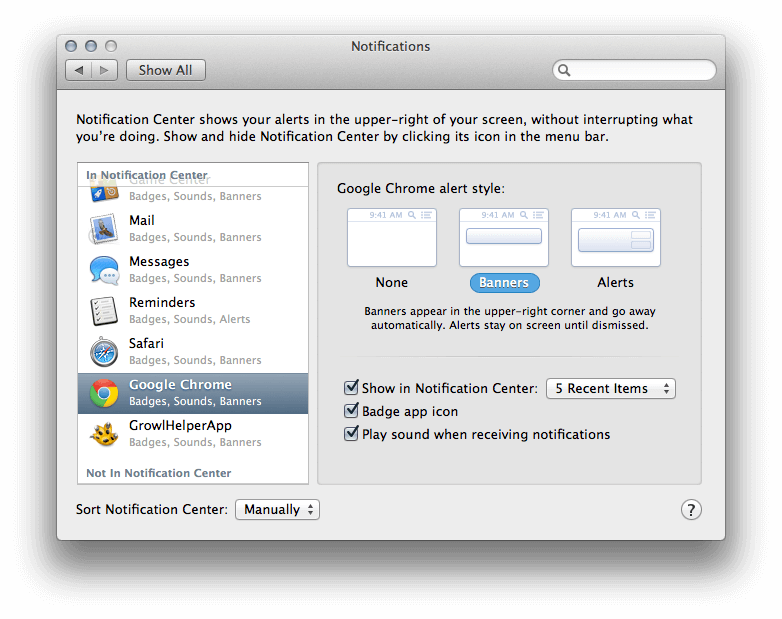Disable Play sound when receiving notifications
Image resolution: width=782 pixels, height=619 pixels.
351,433
